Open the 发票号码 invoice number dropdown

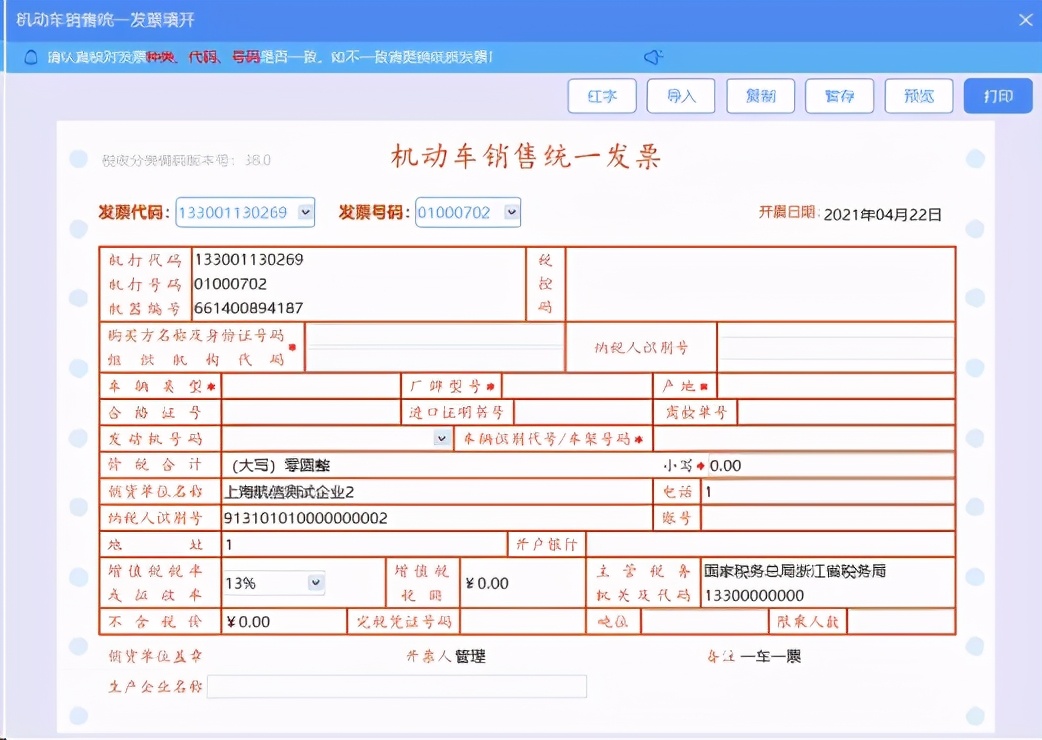pyautogui.click(x=511, y=212)
